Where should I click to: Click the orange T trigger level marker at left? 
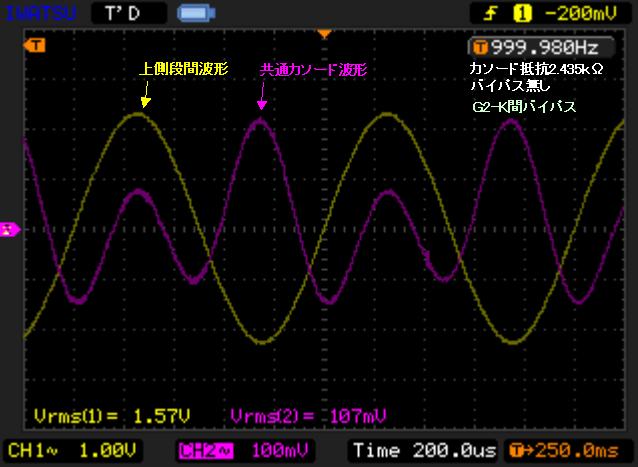pyautogui.click(x=35, y=45)
